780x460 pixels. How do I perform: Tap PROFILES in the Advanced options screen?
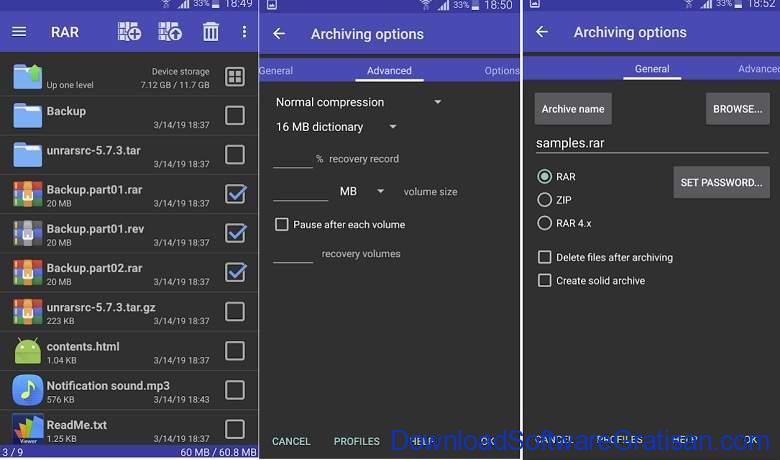pyautogui.click(x=357, y=441)
